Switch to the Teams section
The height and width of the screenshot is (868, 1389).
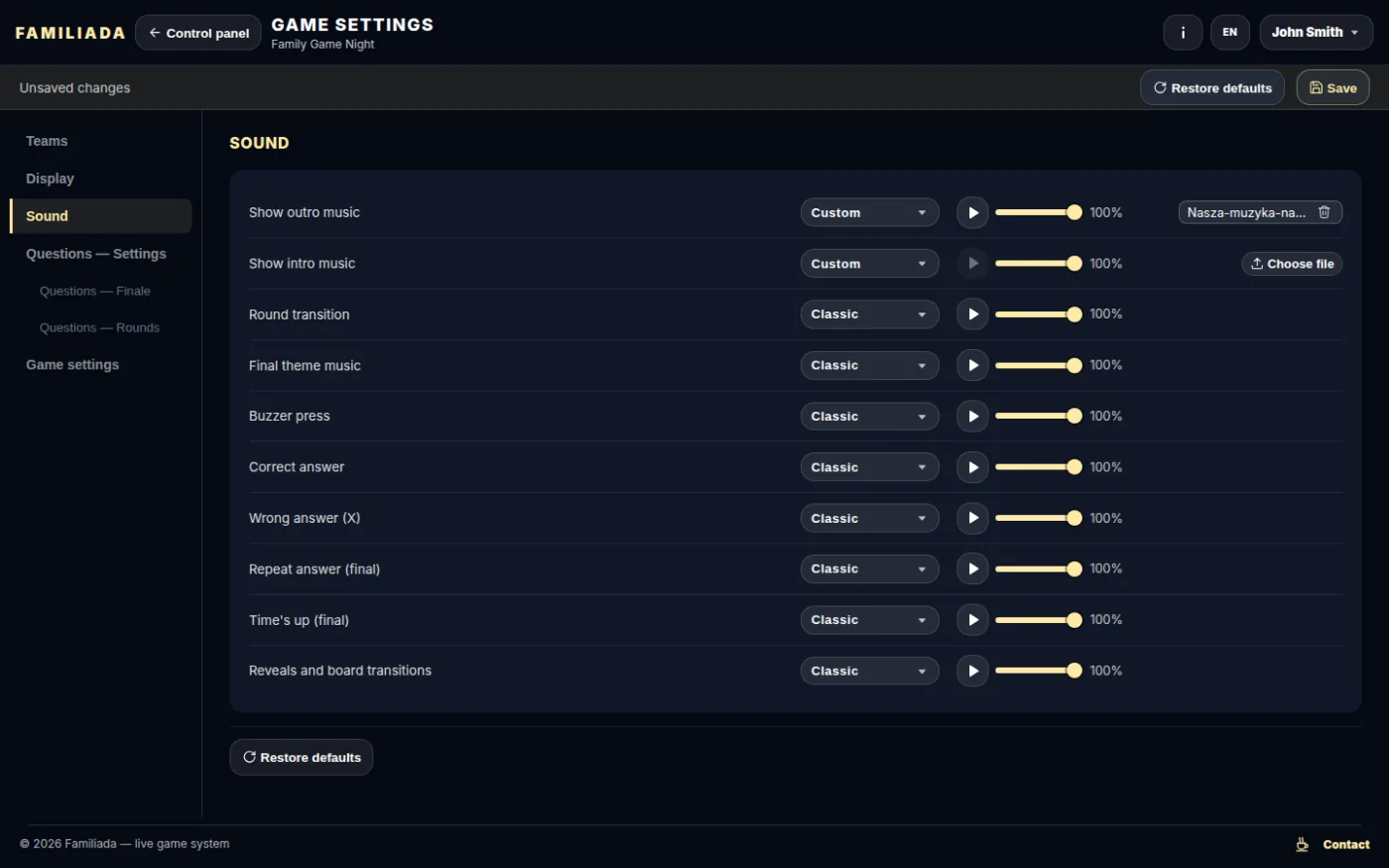(47, 141)
